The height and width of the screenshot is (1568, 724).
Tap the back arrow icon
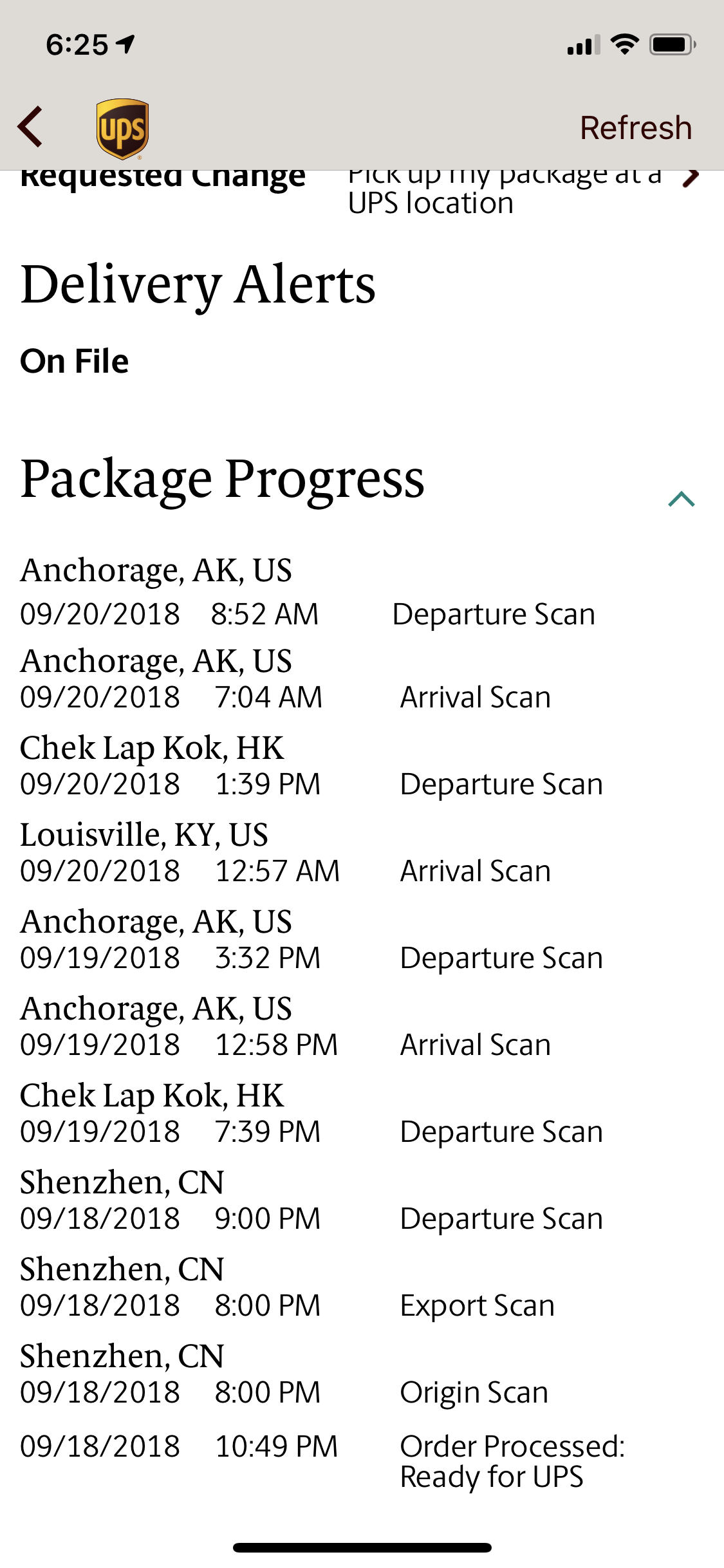click(31, 127)
